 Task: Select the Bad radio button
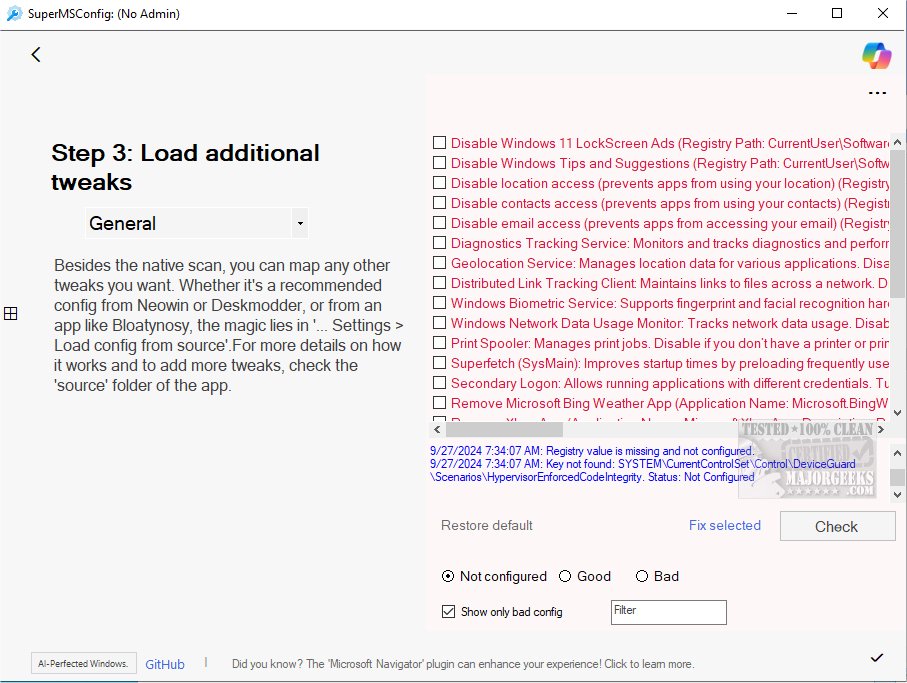click(641, 576)
